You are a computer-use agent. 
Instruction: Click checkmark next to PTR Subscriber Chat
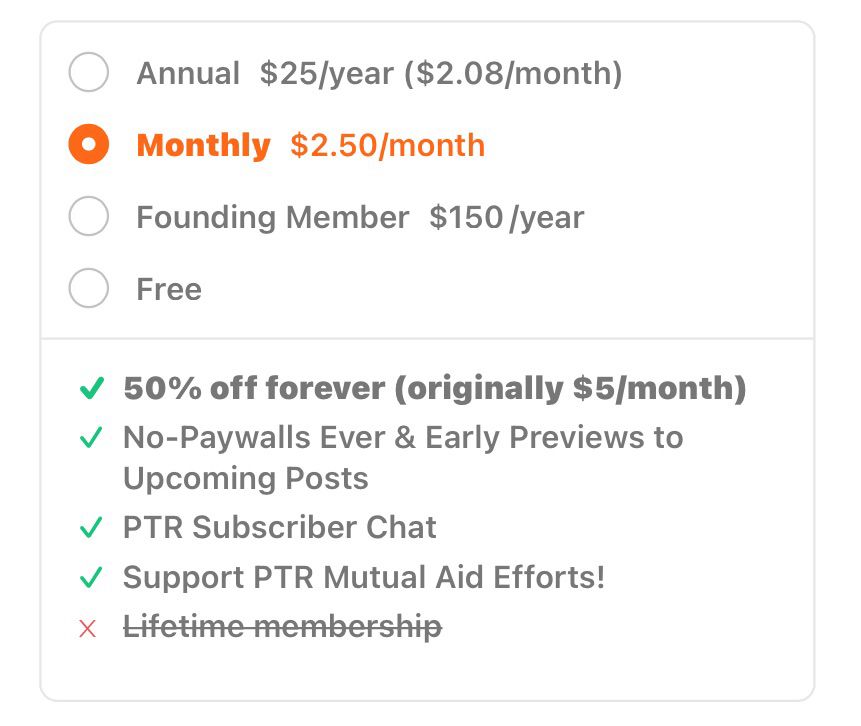tap(91, 527)
